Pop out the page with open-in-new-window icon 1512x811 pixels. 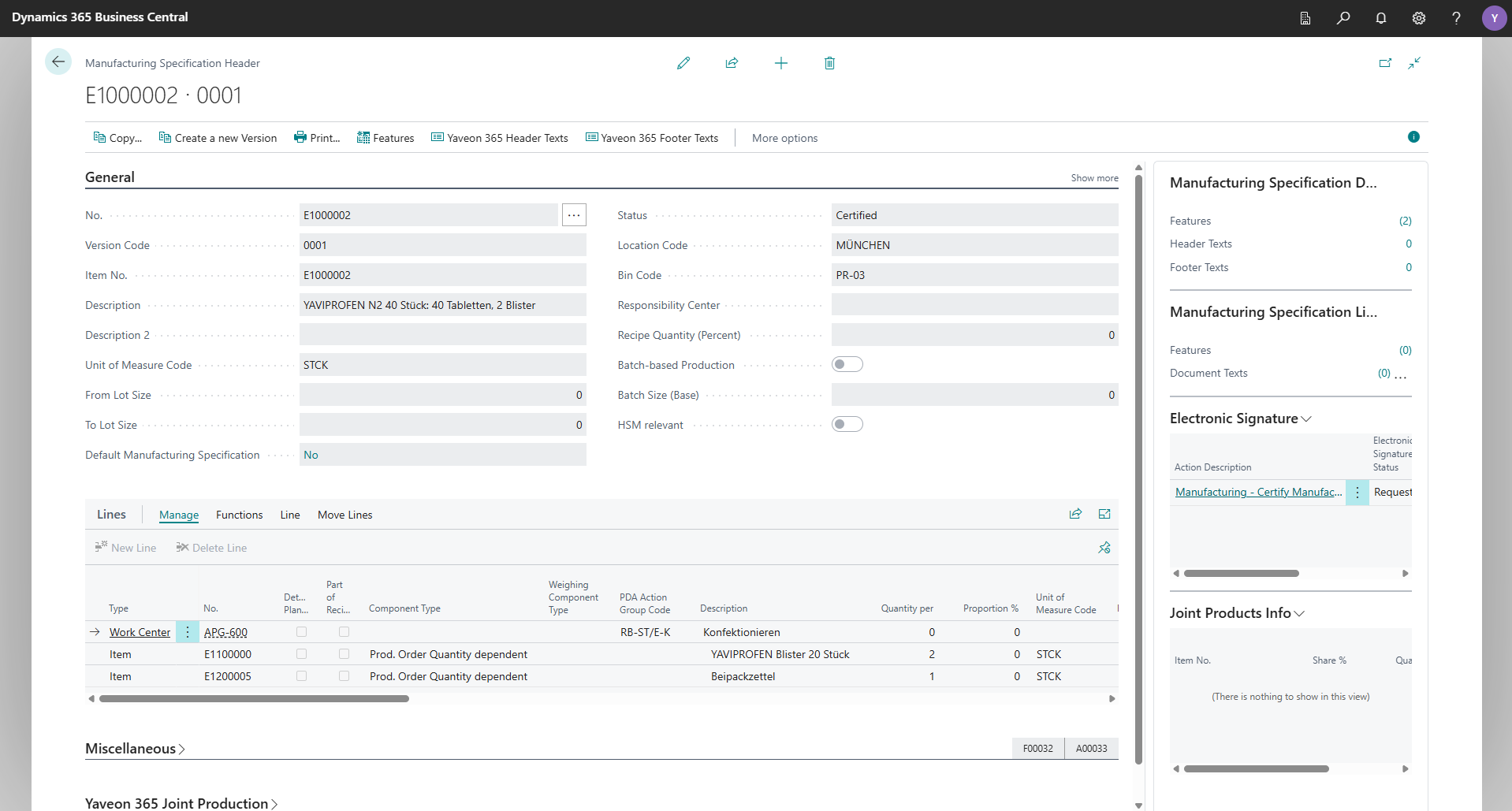pos(1385,63)
